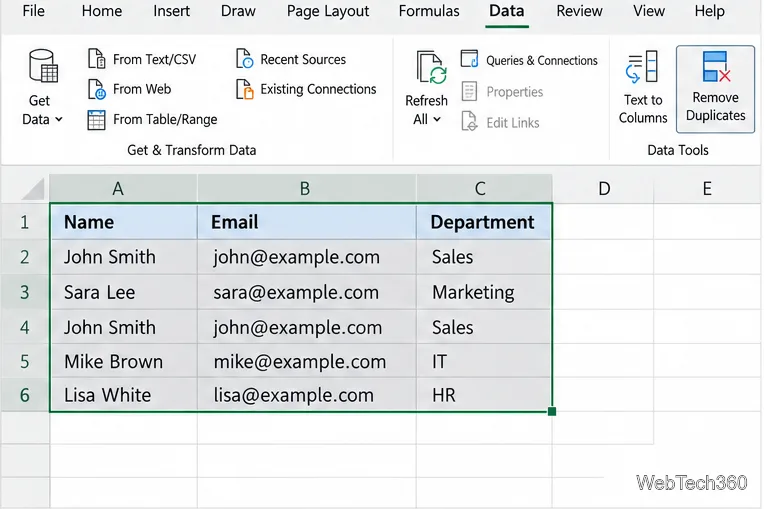Select the sara@example.com cell
Image resolution: width=764 pixels, height=509 pixels.
point(307,292)
